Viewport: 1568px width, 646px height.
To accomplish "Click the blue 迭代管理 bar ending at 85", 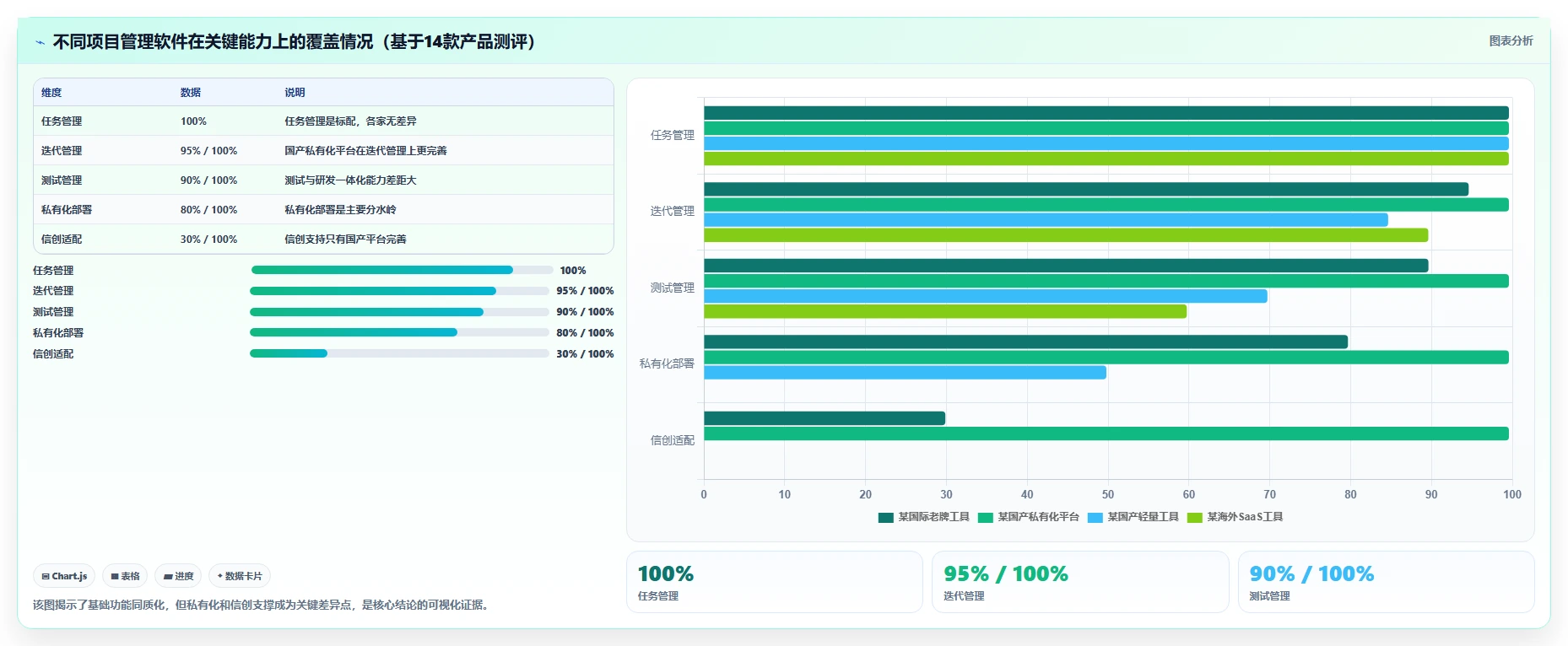I will tap(1046, 220).
